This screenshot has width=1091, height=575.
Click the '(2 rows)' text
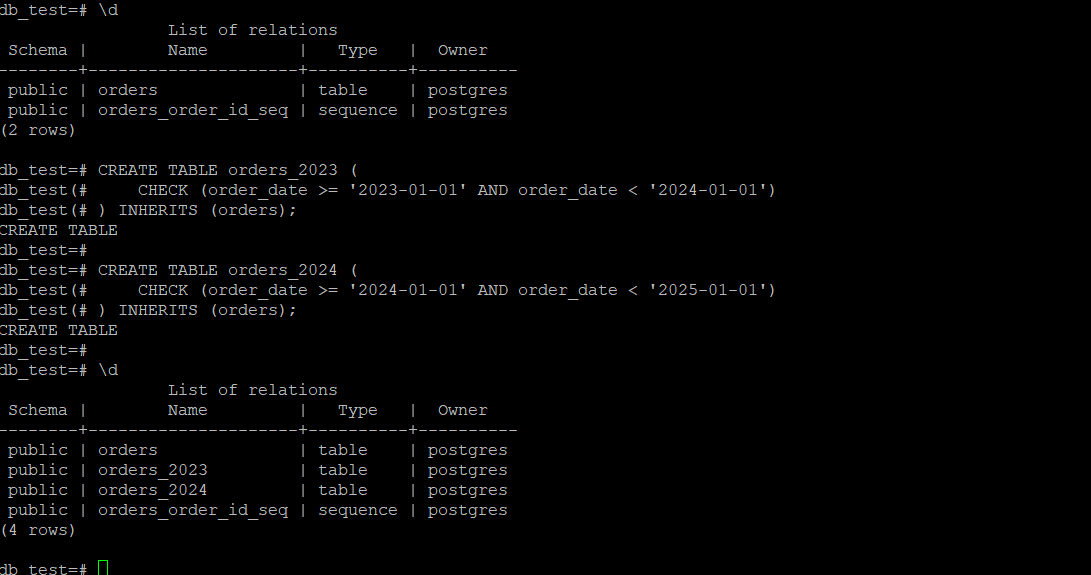pos(38,130)
